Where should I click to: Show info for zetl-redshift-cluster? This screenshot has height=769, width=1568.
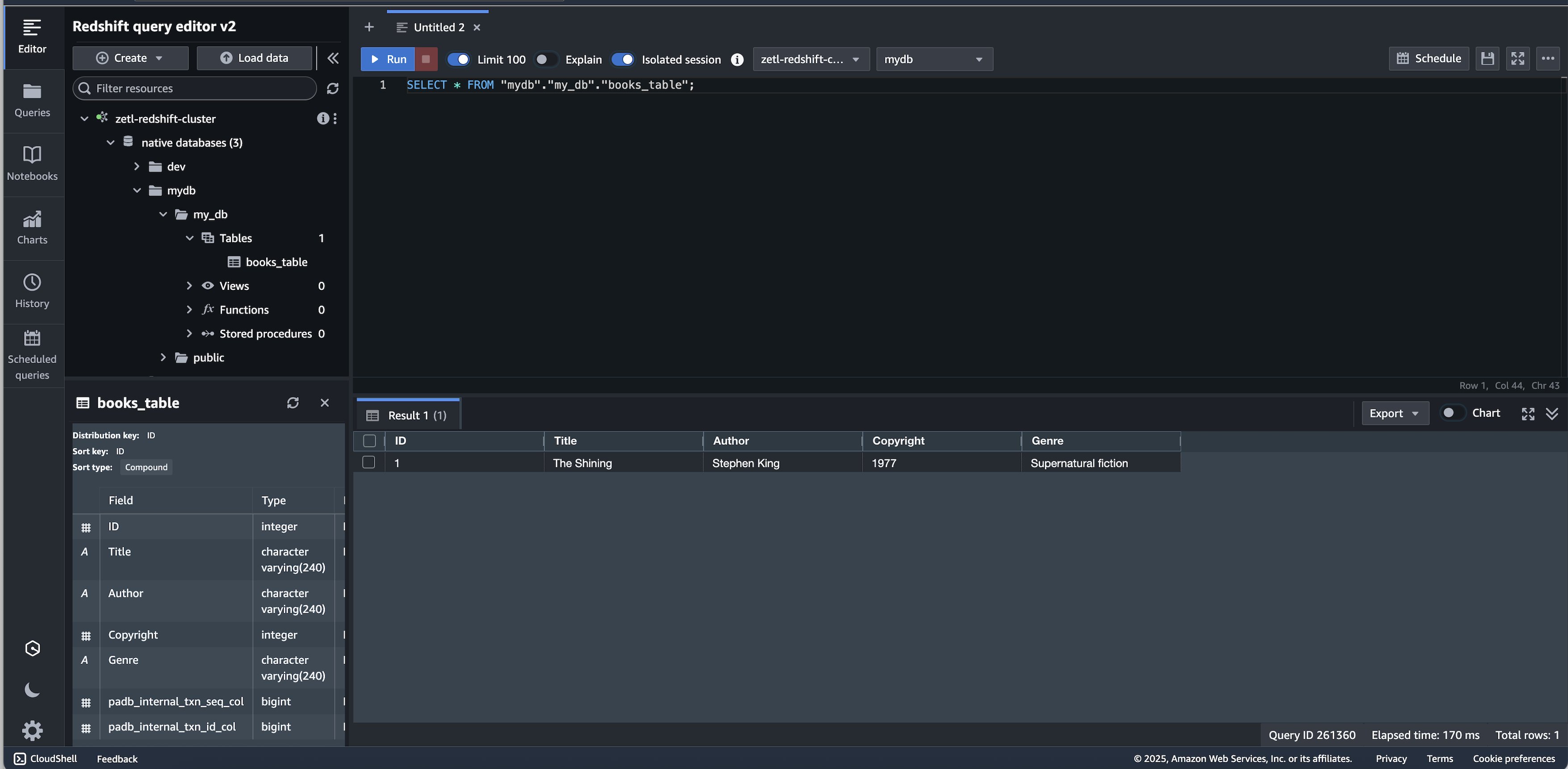tap(323, 119)
